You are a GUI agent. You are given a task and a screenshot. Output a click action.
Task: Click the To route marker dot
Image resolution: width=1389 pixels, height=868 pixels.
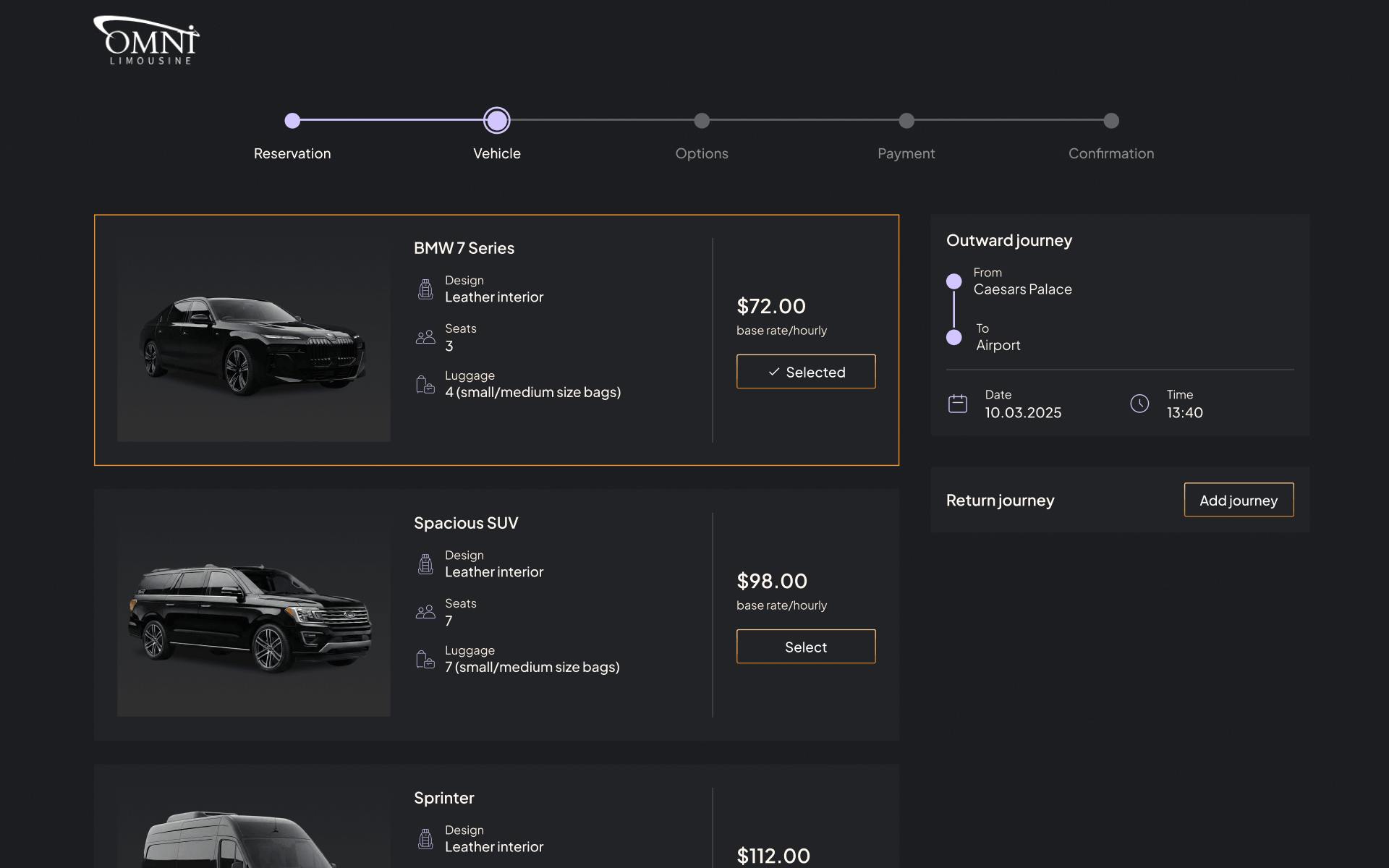[x=954, y=337]
